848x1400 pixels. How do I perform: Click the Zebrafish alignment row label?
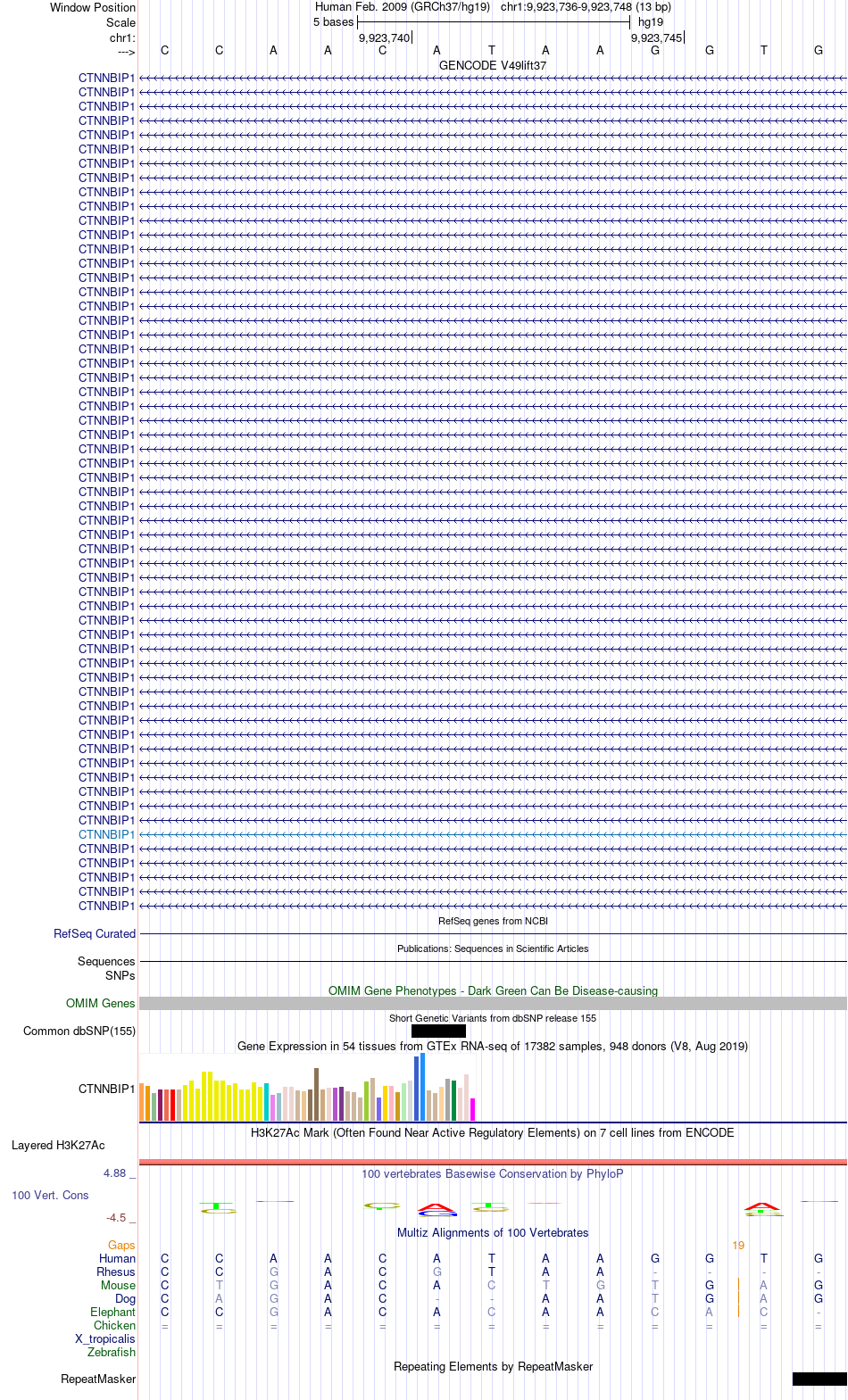click(112, 1352)
